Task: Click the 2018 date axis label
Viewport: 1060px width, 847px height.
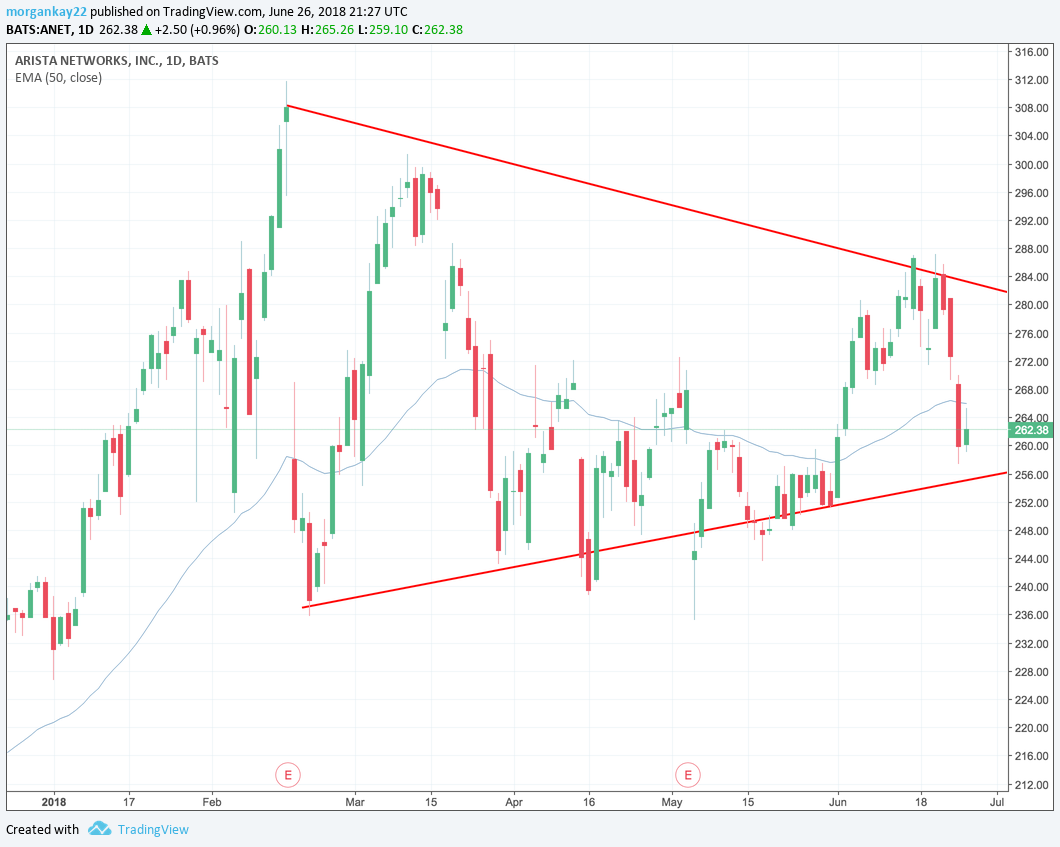Action: [54, 802]
